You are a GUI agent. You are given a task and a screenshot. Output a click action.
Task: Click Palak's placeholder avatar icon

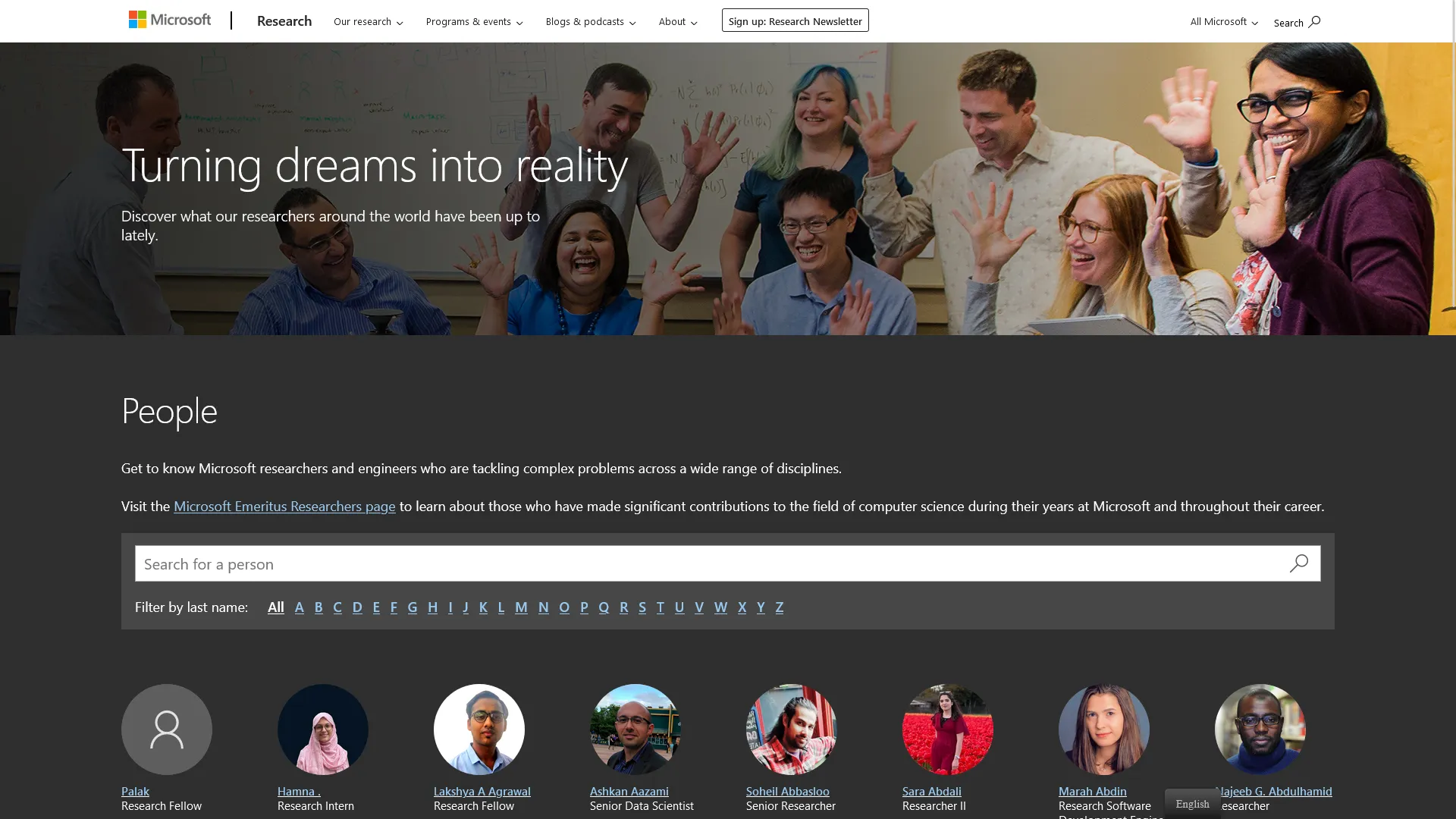coord(166,729)
